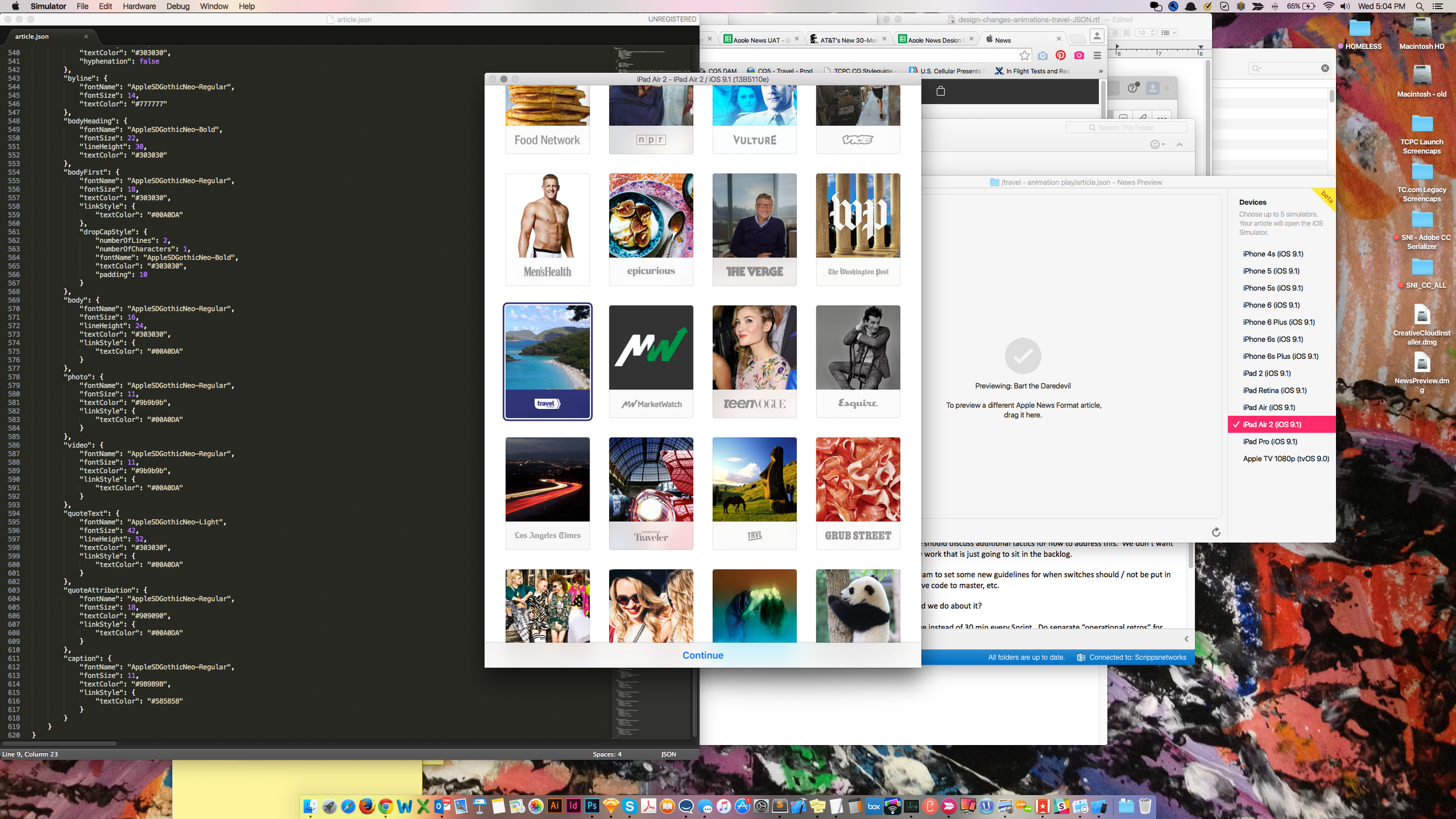Open InDesign from the Dock
This screenshot has width=1456, height=819.
[x=574, y=806]
